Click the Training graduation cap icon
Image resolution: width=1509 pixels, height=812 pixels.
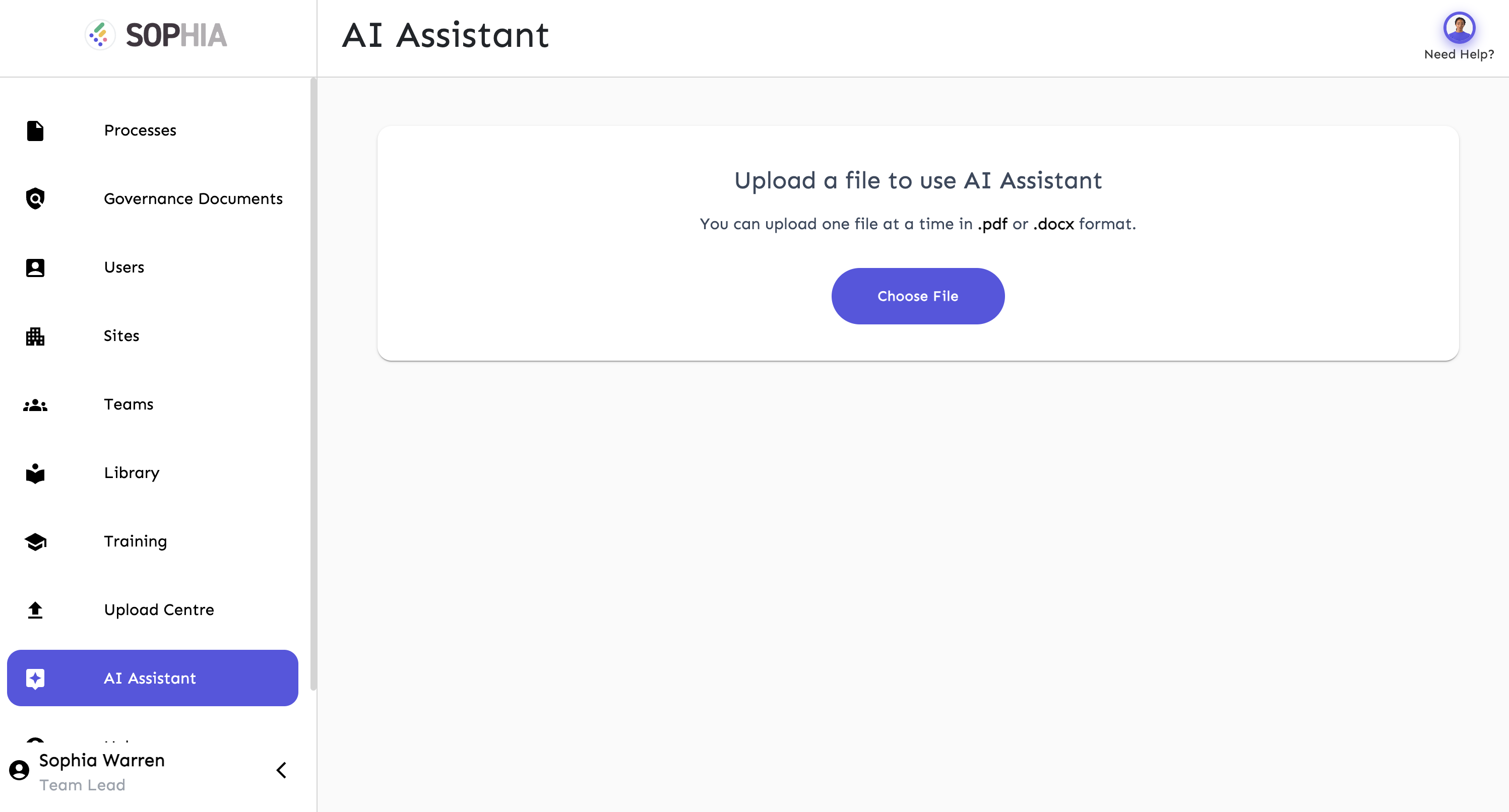click(x=35, y=542)
